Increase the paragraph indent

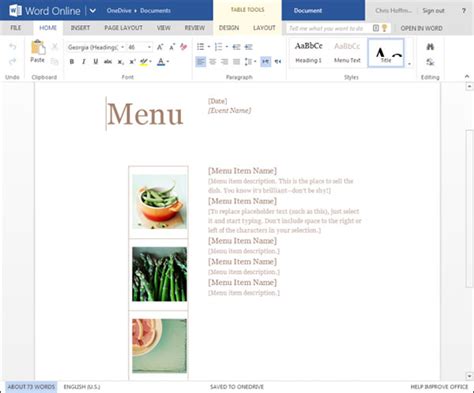coord(248,47)
